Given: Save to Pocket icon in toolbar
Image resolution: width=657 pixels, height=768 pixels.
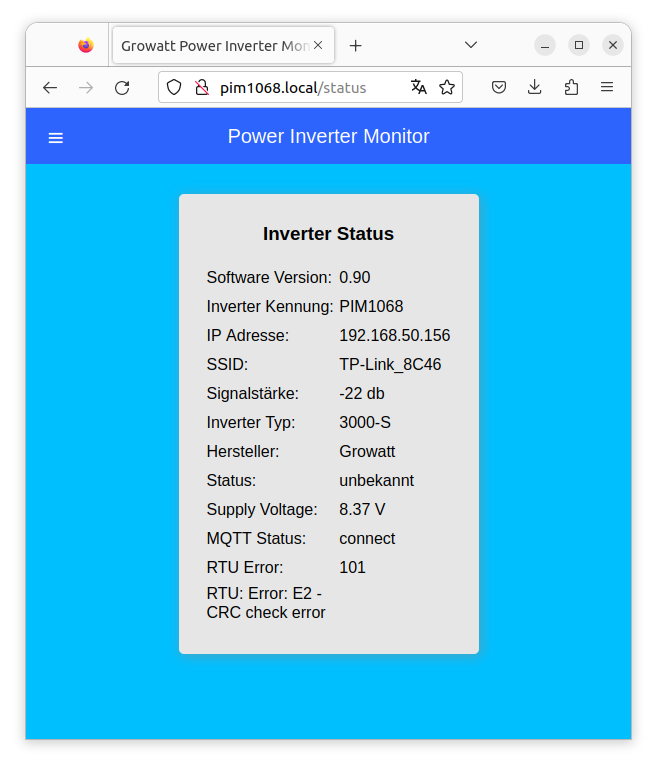Looking at the screenshot, I should click(499, 87).
